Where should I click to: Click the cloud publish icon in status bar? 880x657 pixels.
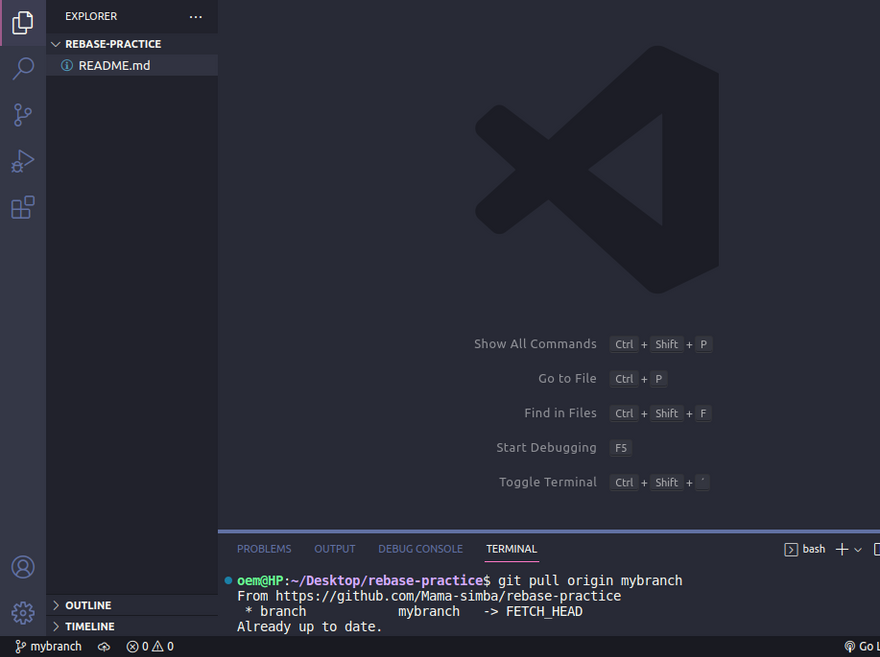click(104, 647)
